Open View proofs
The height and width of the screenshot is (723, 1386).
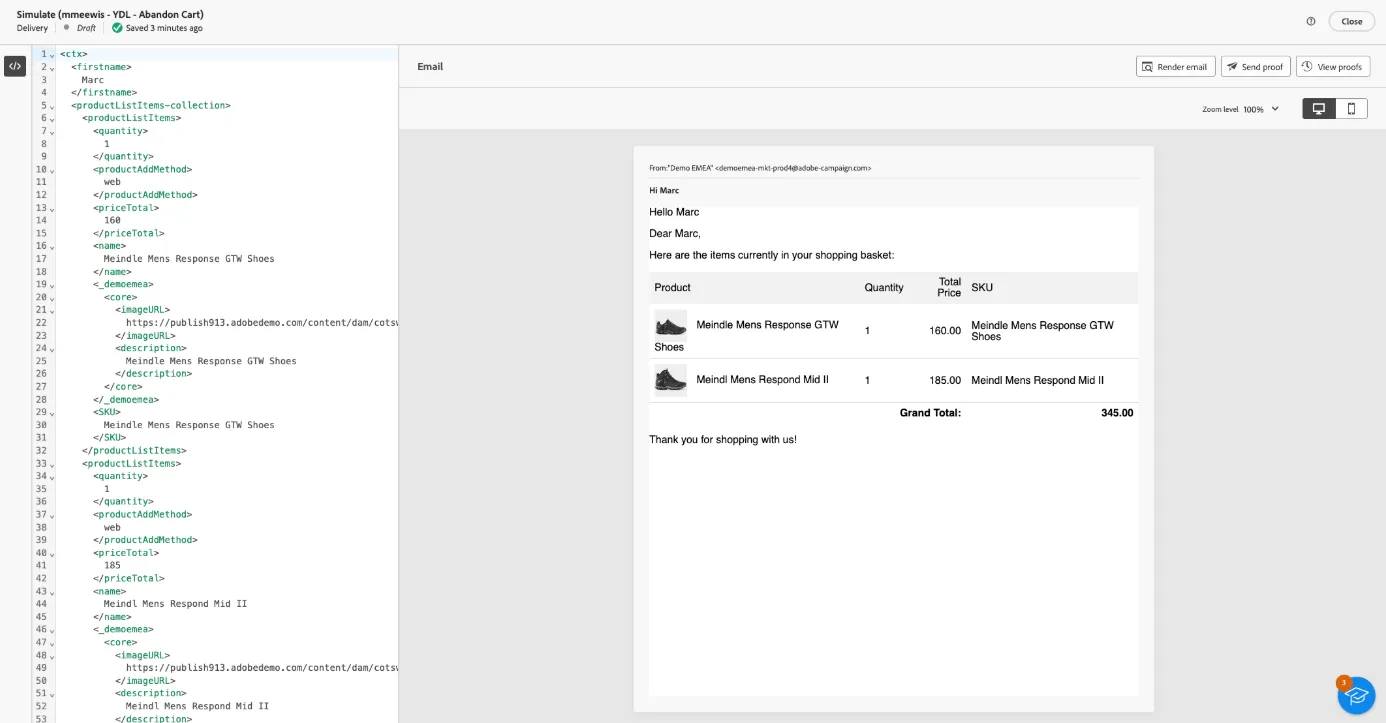[1333, 67]
